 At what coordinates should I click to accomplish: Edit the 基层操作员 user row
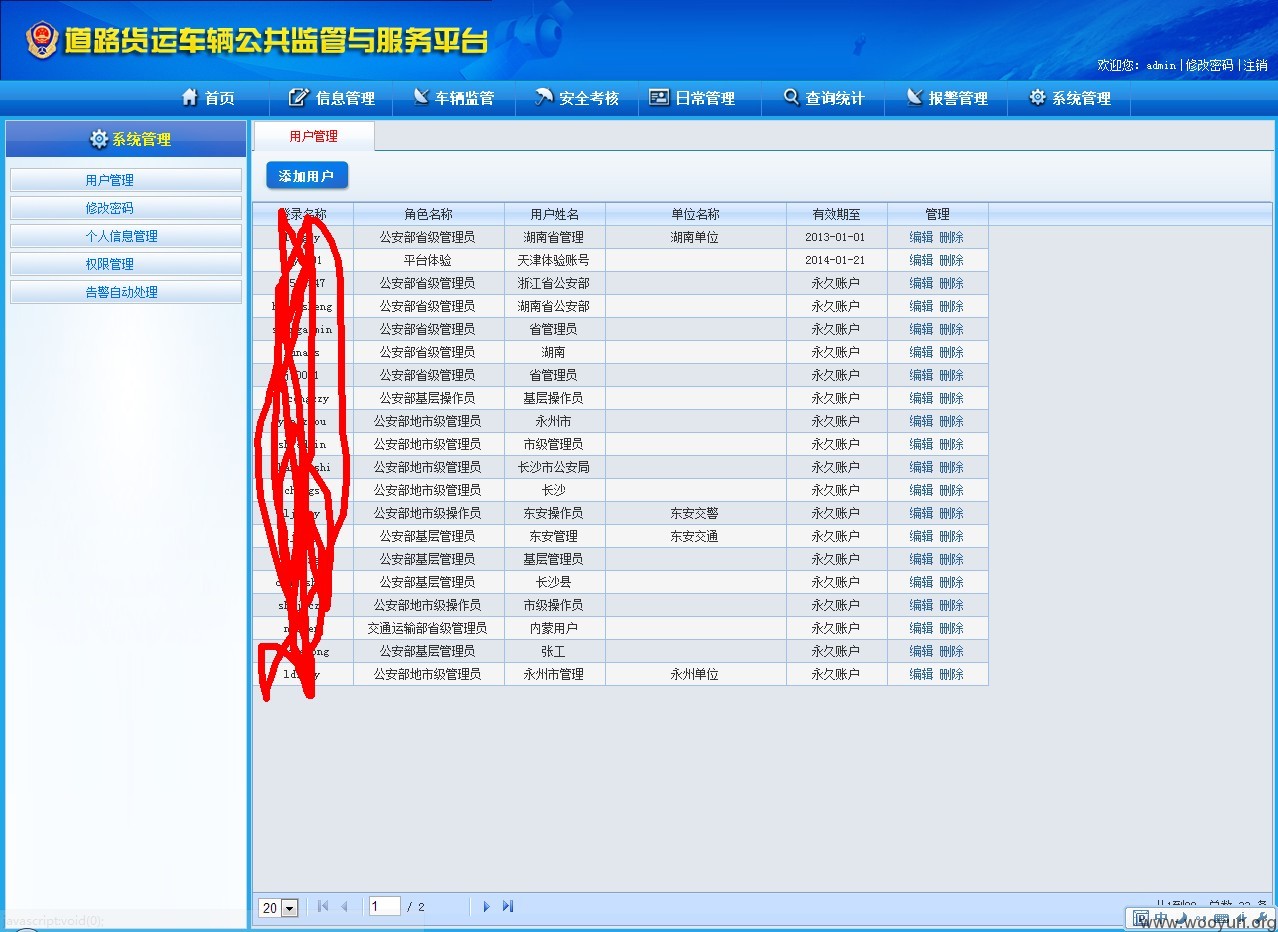click(x=921, y=398)
